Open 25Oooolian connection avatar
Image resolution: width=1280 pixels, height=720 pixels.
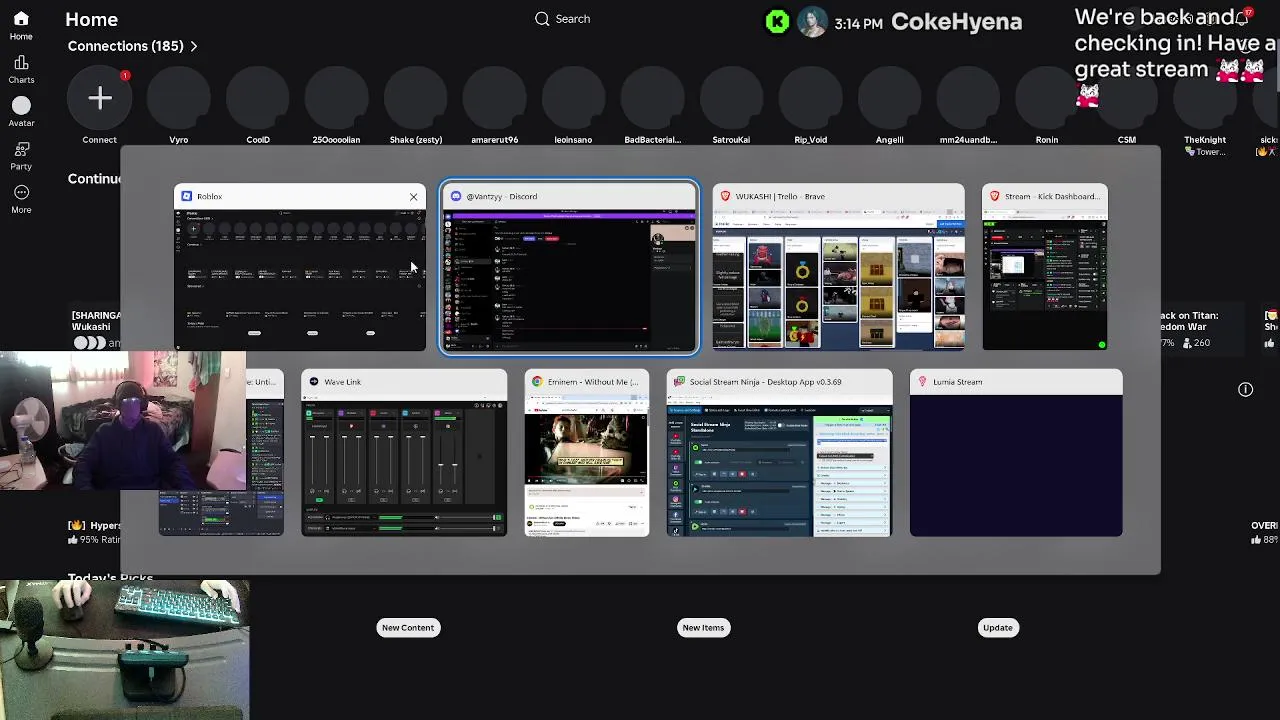pos(336,98)
